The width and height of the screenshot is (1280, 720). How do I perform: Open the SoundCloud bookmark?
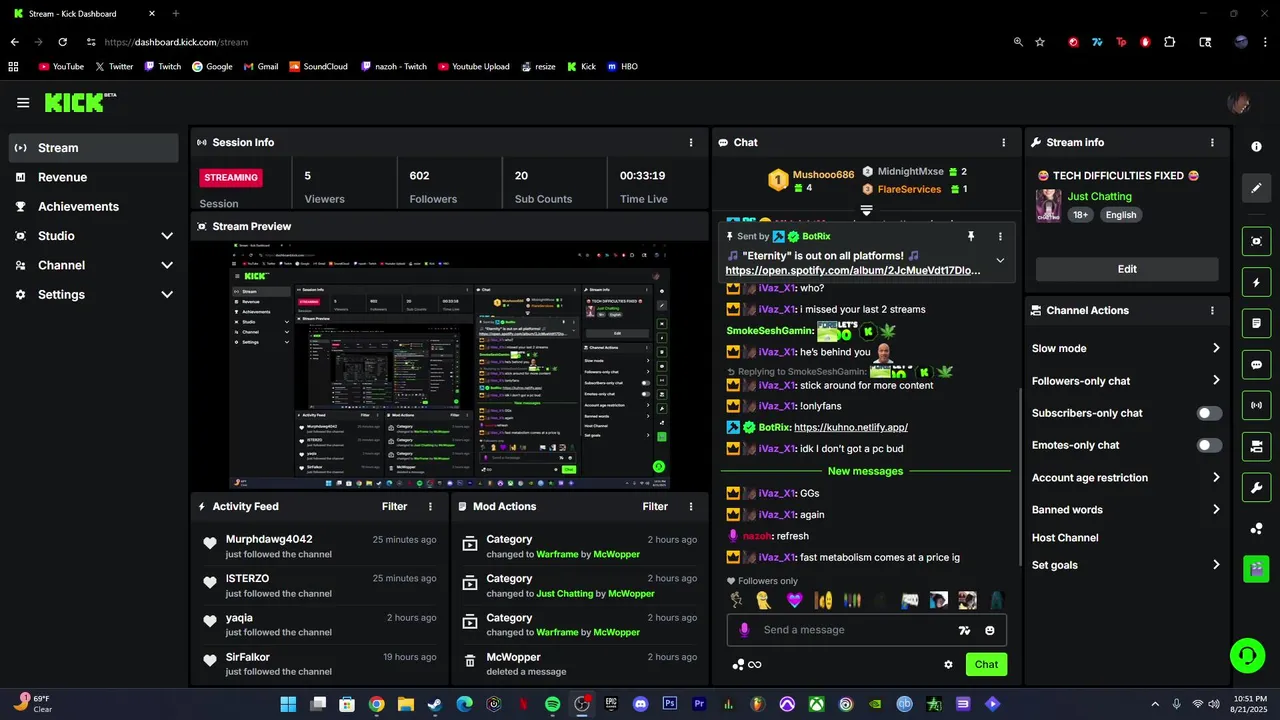318,67
